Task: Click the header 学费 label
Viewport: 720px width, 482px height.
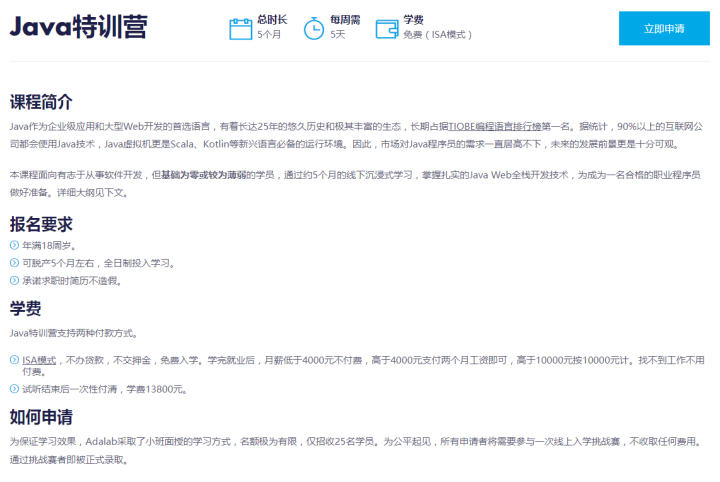Action: (x=413, y=20)
